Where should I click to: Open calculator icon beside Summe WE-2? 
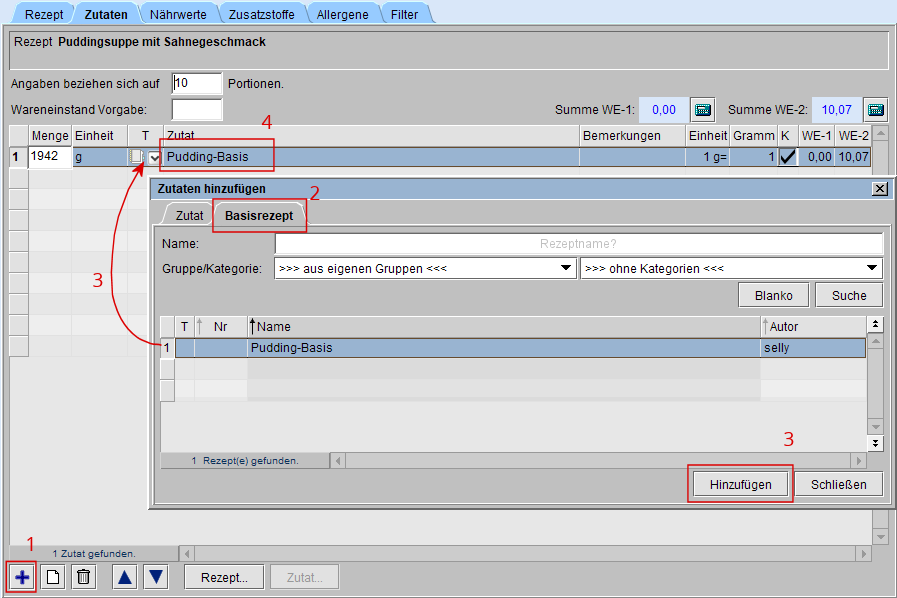pyautogui.click(x=876, y=109)
